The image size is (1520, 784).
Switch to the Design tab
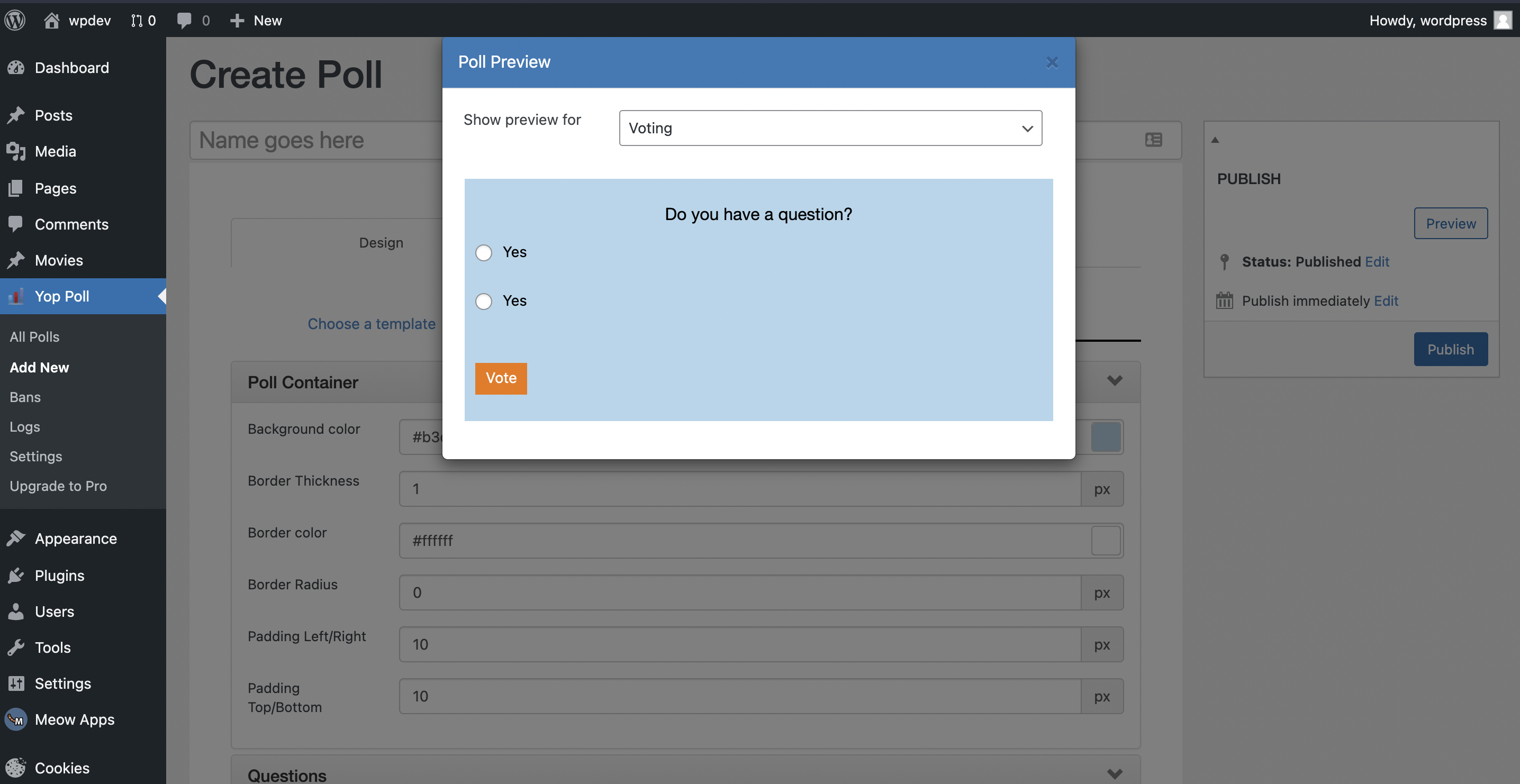point(381,242)
